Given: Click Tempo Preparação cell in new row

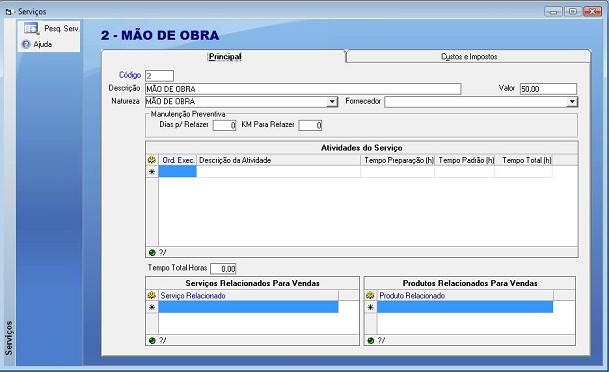Looking at the screenshot, I should point(398,172).
